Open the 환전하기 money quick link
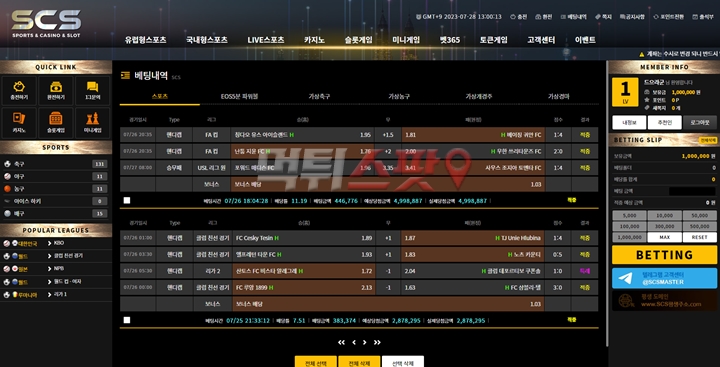Viewport: 720px width, 367px height. pyautogui.click(x=56, y=91)
